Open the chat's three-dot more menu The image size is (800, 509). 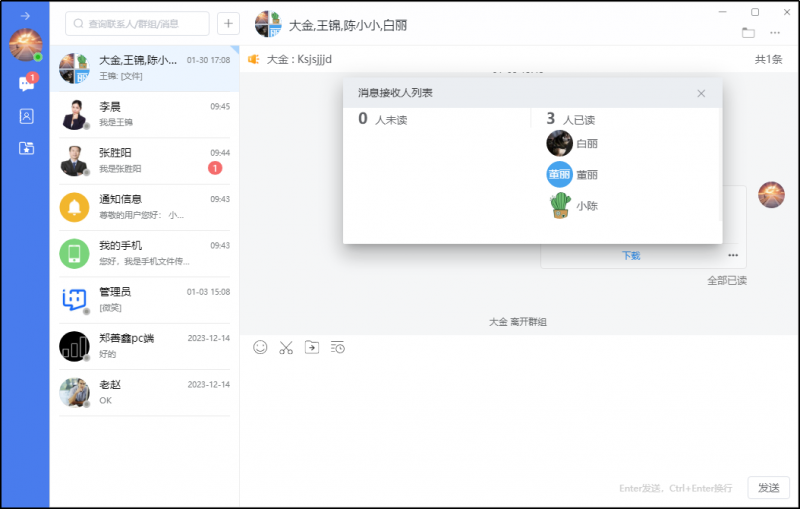pos(774,32)
